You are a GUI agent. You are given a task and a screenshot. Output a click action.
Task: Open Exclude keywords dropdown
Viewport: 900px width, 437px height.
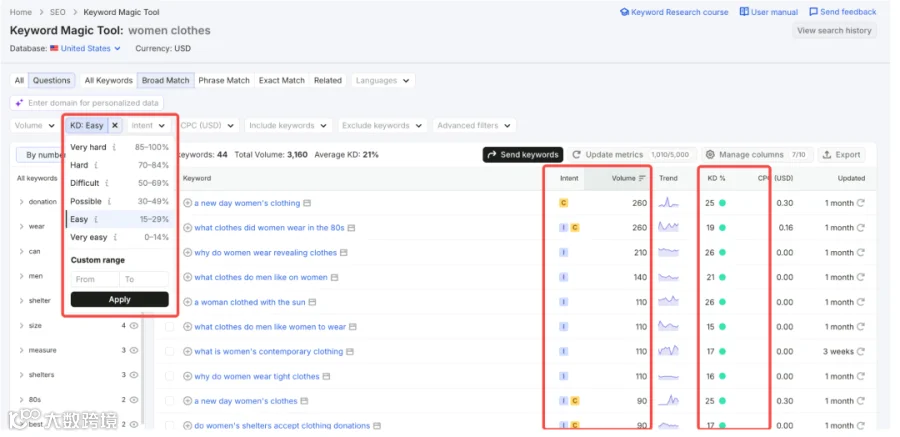(x=382, y=125)
